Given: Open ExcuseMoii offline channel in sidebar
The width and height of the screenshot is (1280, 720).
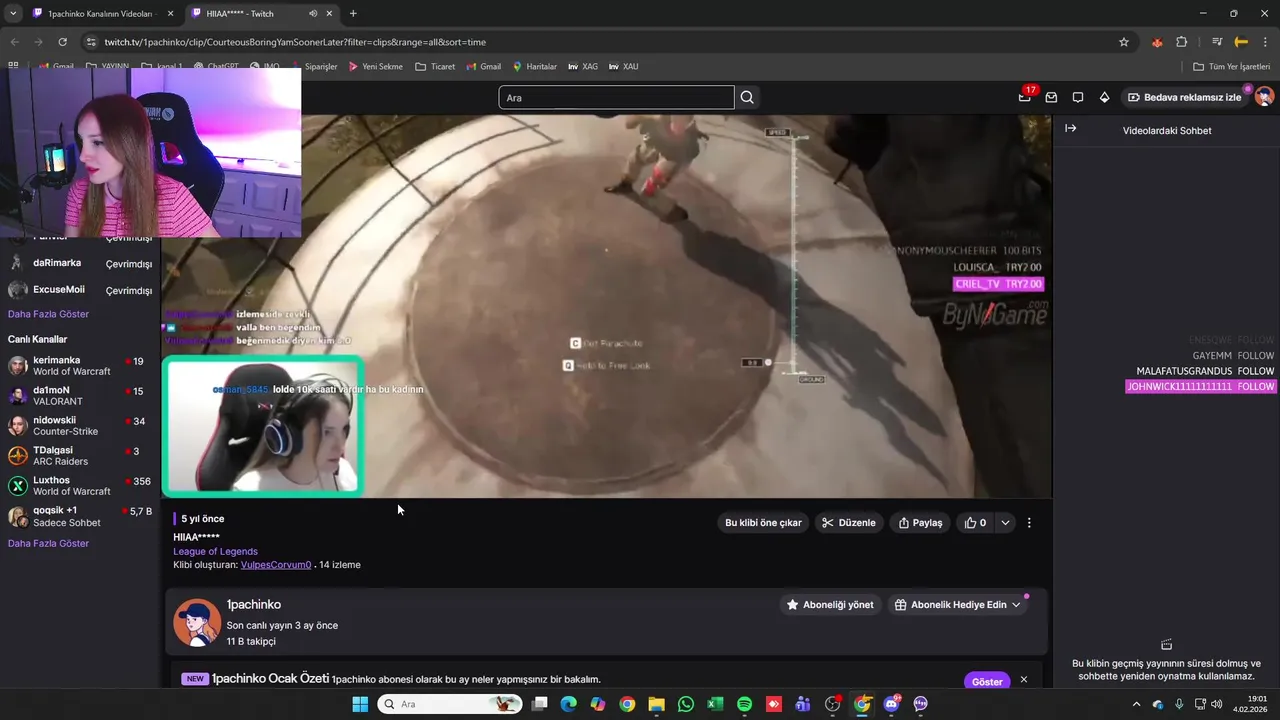Looking at the screenshot, I should click(80, 290).
